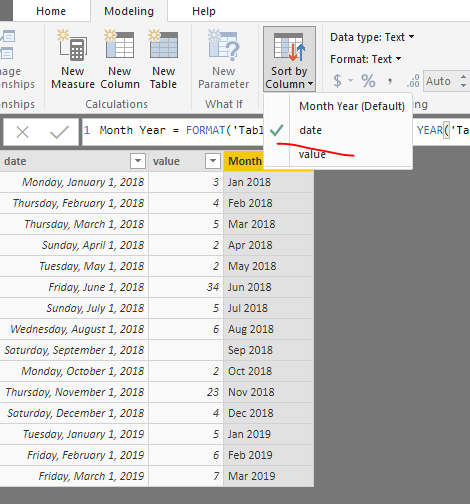
Task: Open the Format: Text dropdown
Action: point(366,59)
